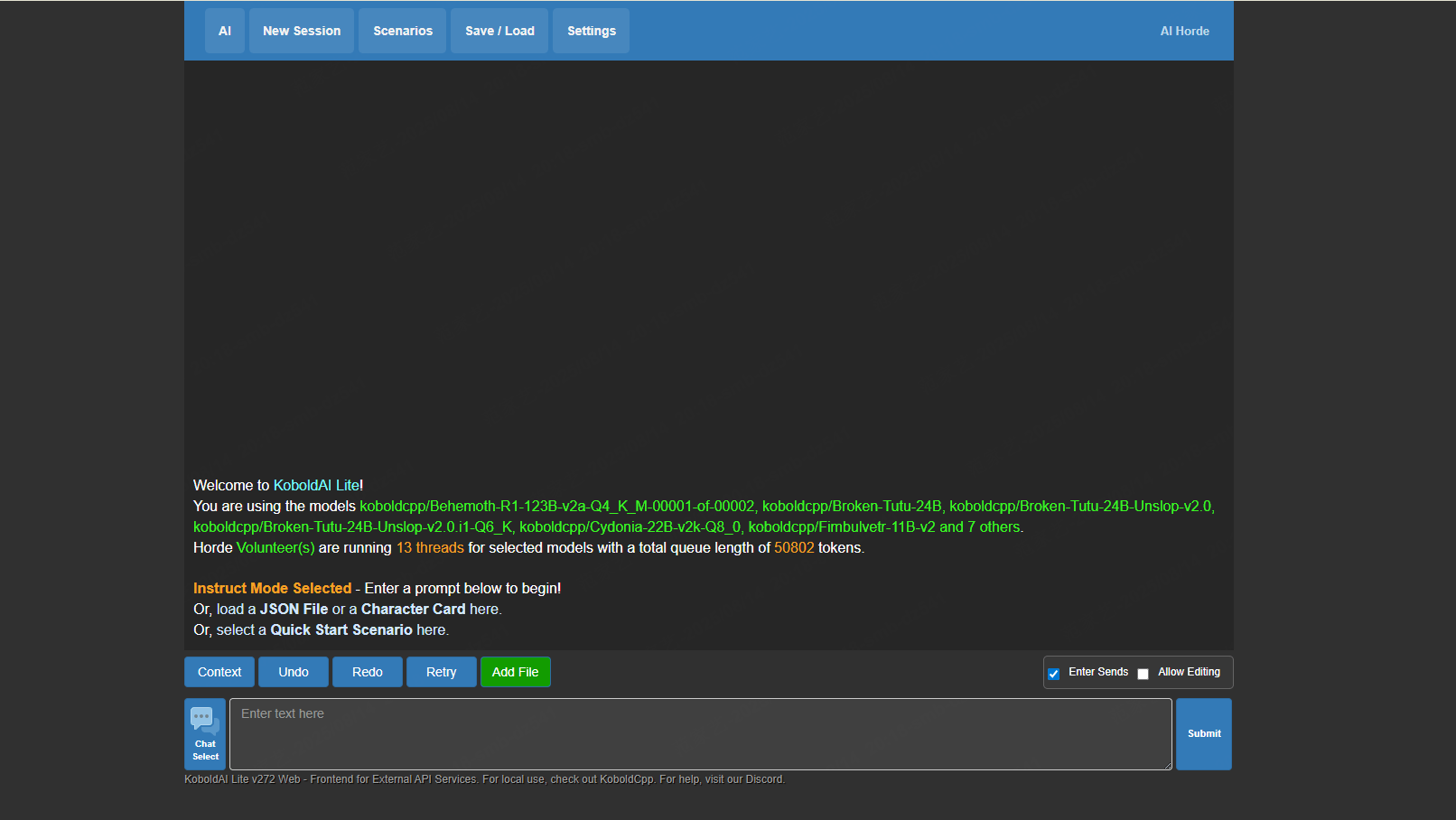Click the Context button
The width and height of the screenshot is (1456, 820).
point(219,672)
